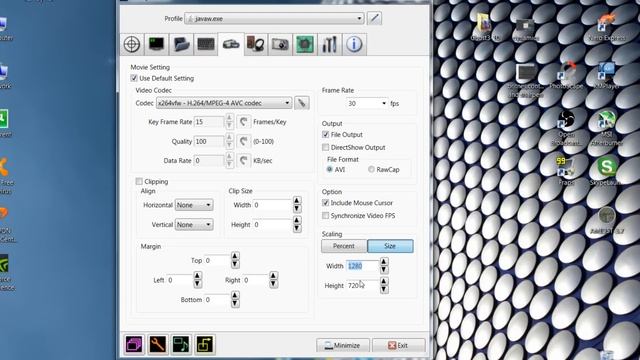Click the Exit button
This screenshot has width=640, height=360.
coord(398,345)
